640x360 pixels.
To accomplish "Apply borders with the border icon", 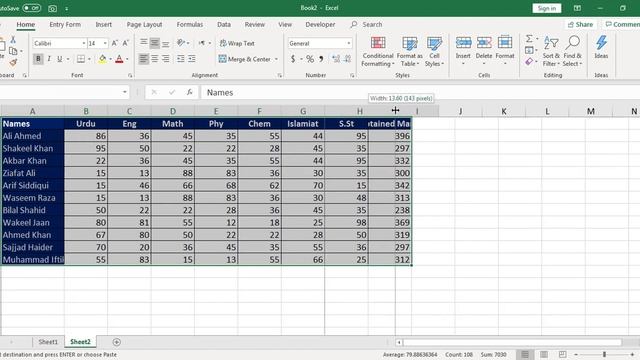I will pos(81,59).
